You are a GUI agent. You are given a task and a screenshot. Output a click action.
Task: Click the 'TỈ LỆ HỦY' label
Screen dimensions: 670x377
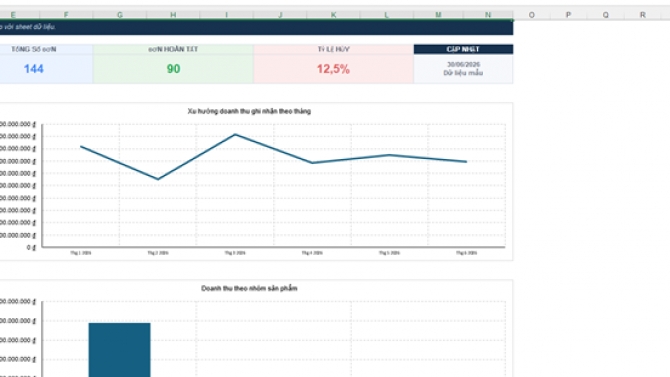point(333,49)
